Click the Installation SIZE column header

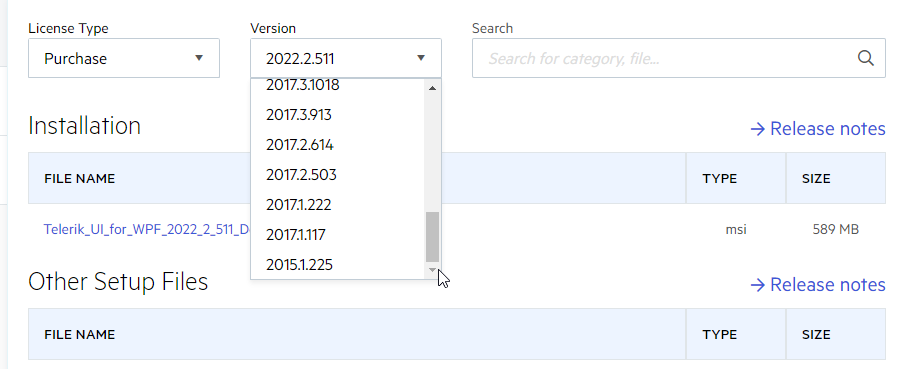tap(816, 178)
